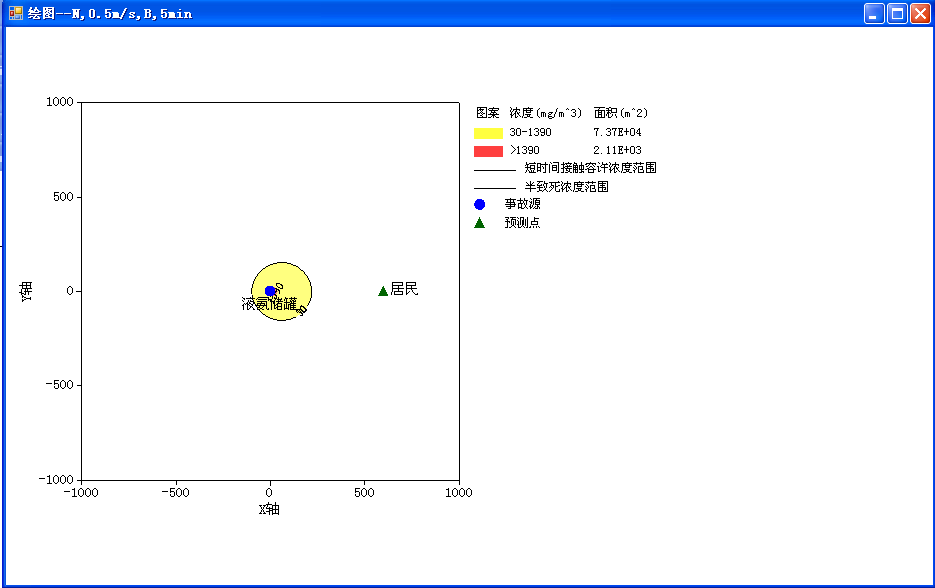This screenshot has height=588, width=935.
Task: Click the red >1390 legend swatch
Action: pos(488,151)
